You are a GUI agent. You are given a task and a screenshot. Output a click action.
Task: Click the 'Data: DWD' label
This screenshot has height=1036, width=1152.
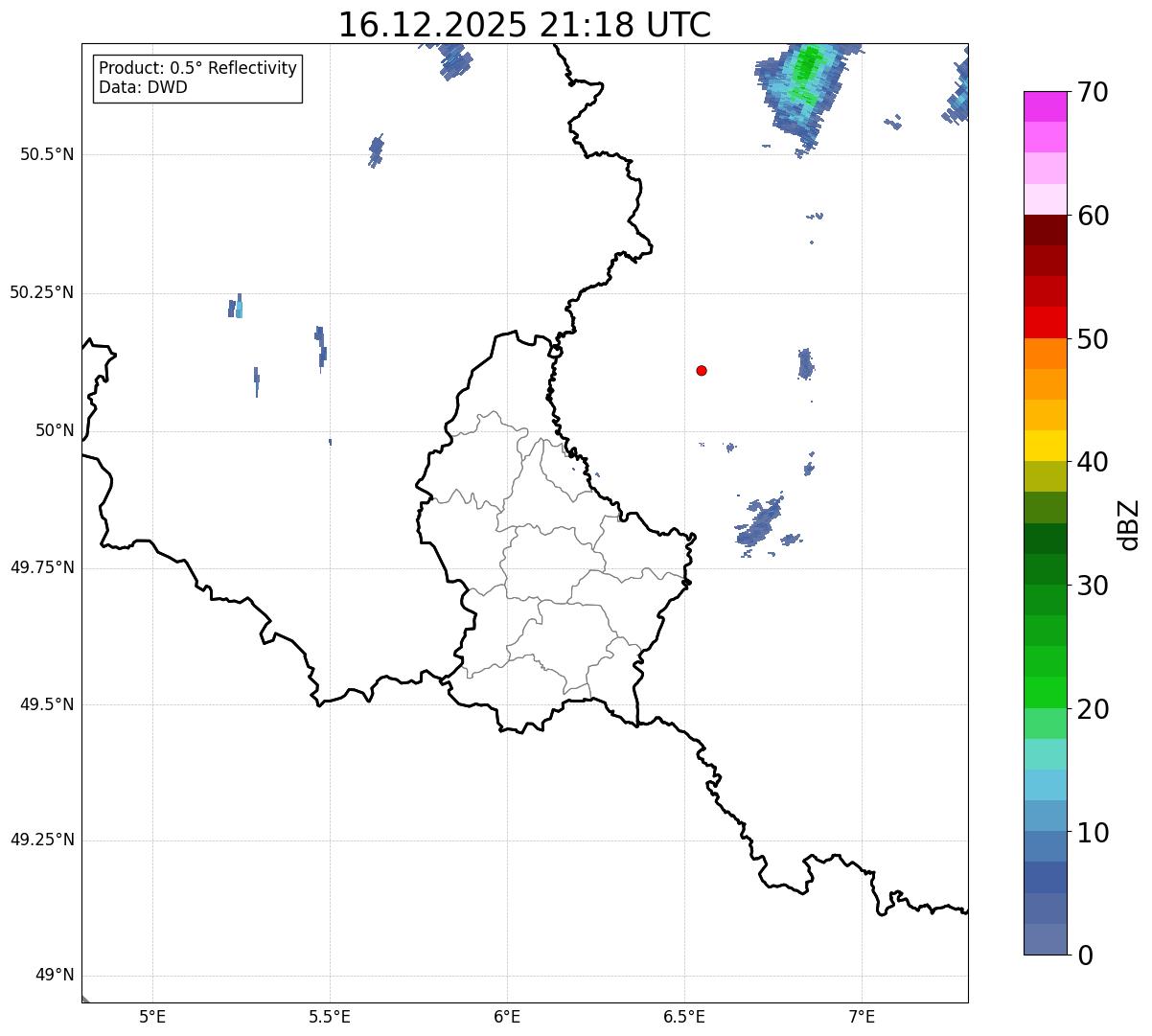point(143,87)
